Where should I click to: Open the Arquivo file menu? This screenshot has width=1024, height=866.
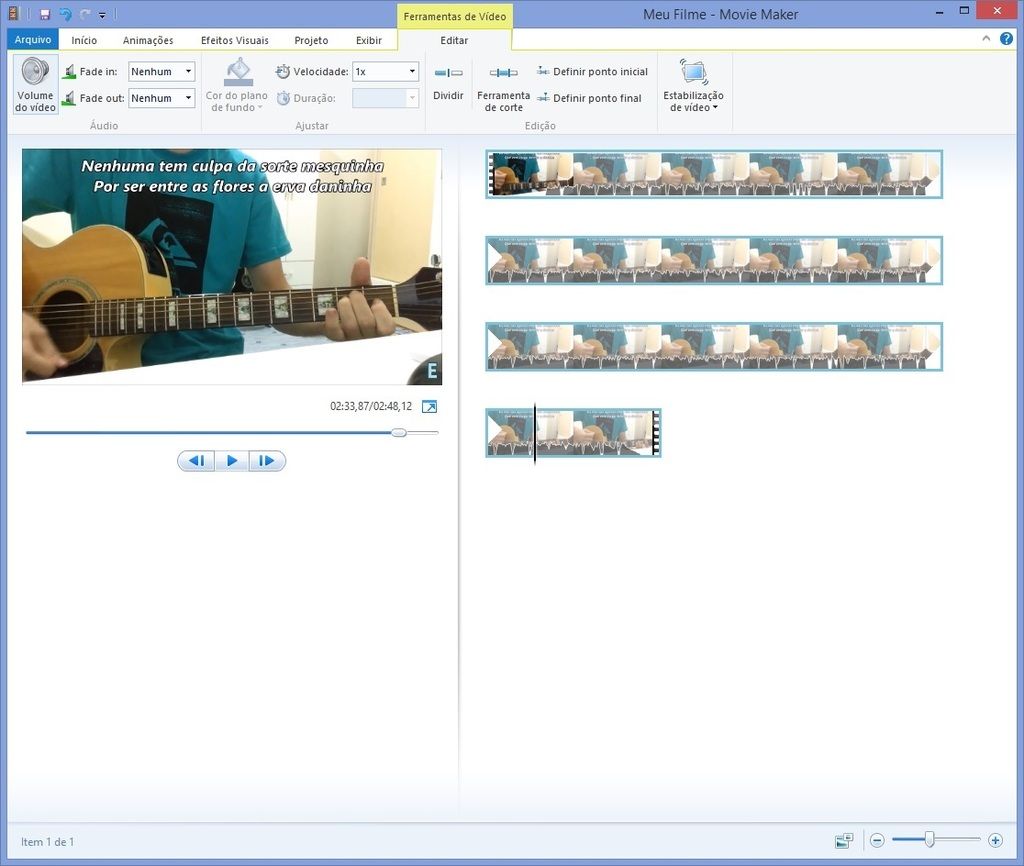click(x=33, y=41)
